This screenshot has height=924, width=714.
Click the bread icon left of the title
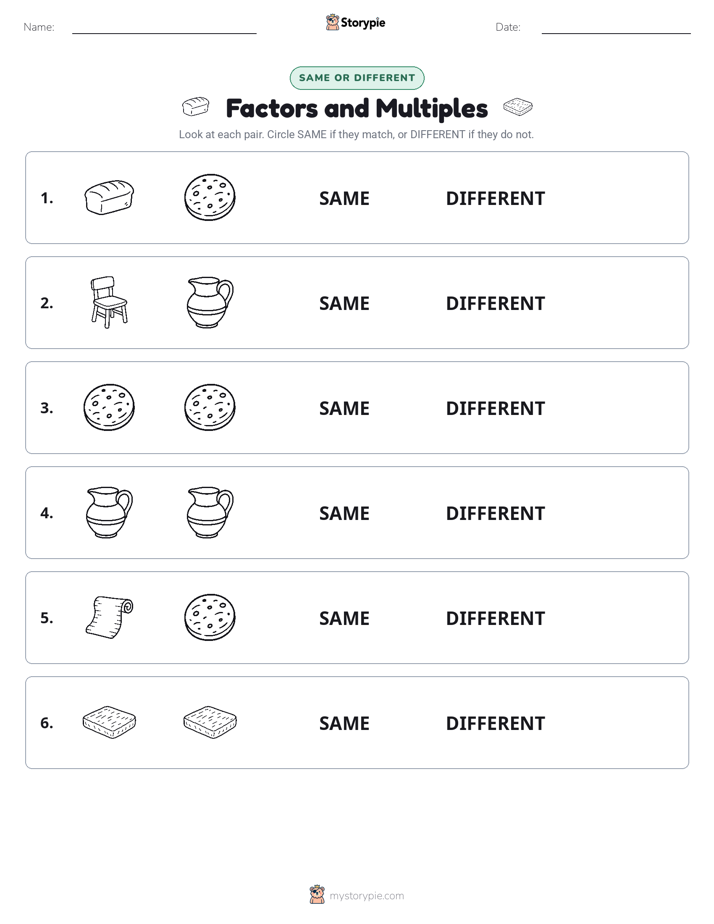click(196, 107)
